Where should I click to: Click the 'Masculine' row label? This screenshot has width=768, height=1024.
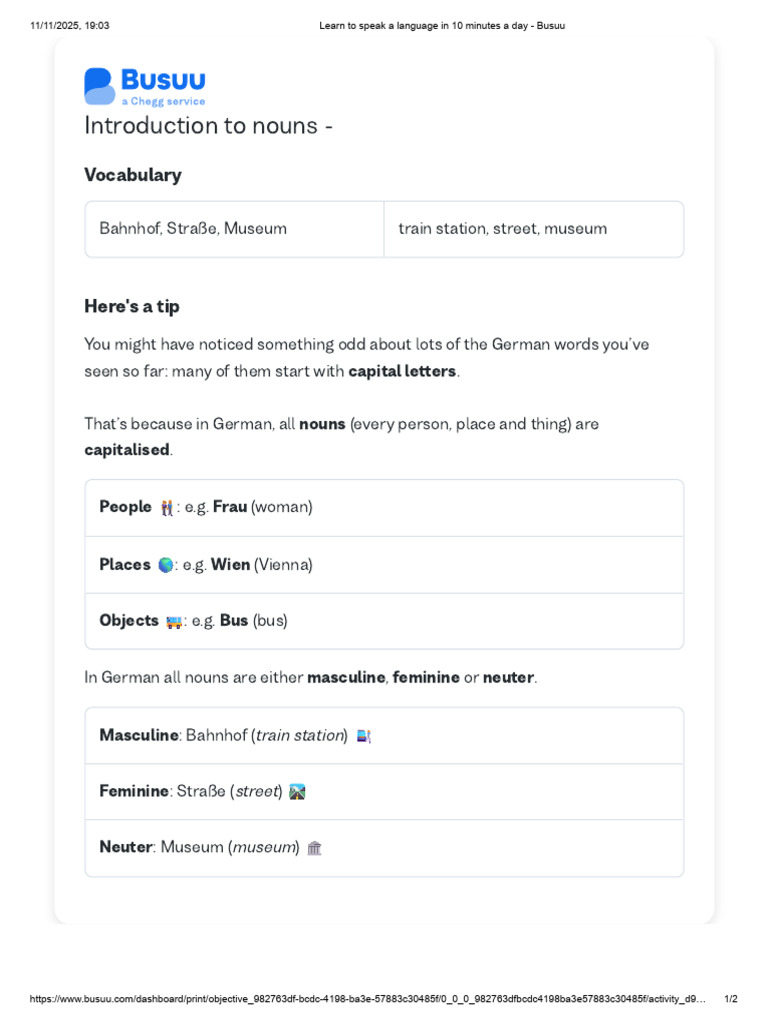[x=139, y=735]
